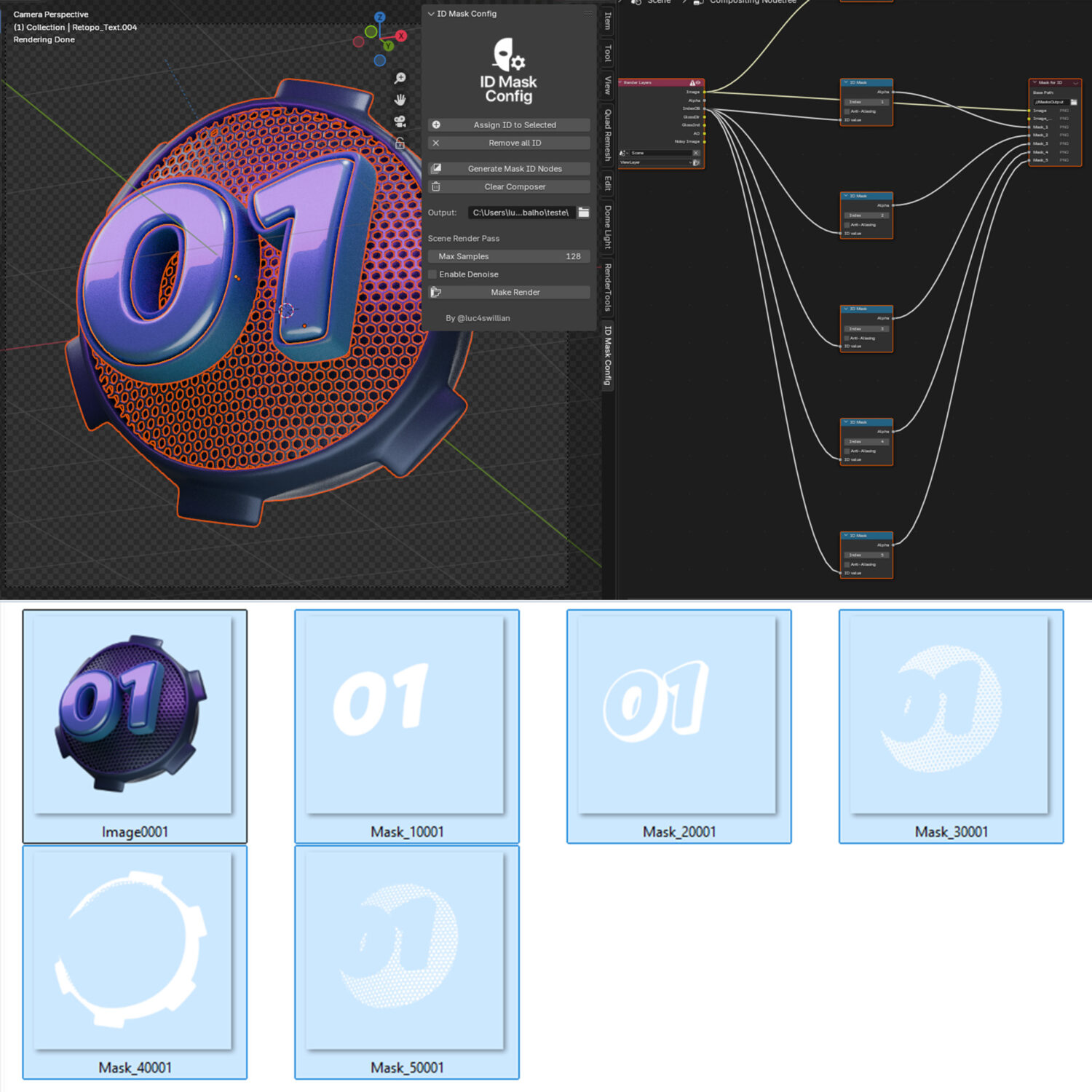1092x1092 pixels.
Task: Click the pan hand icon in viewport
Action: point(400,100)
